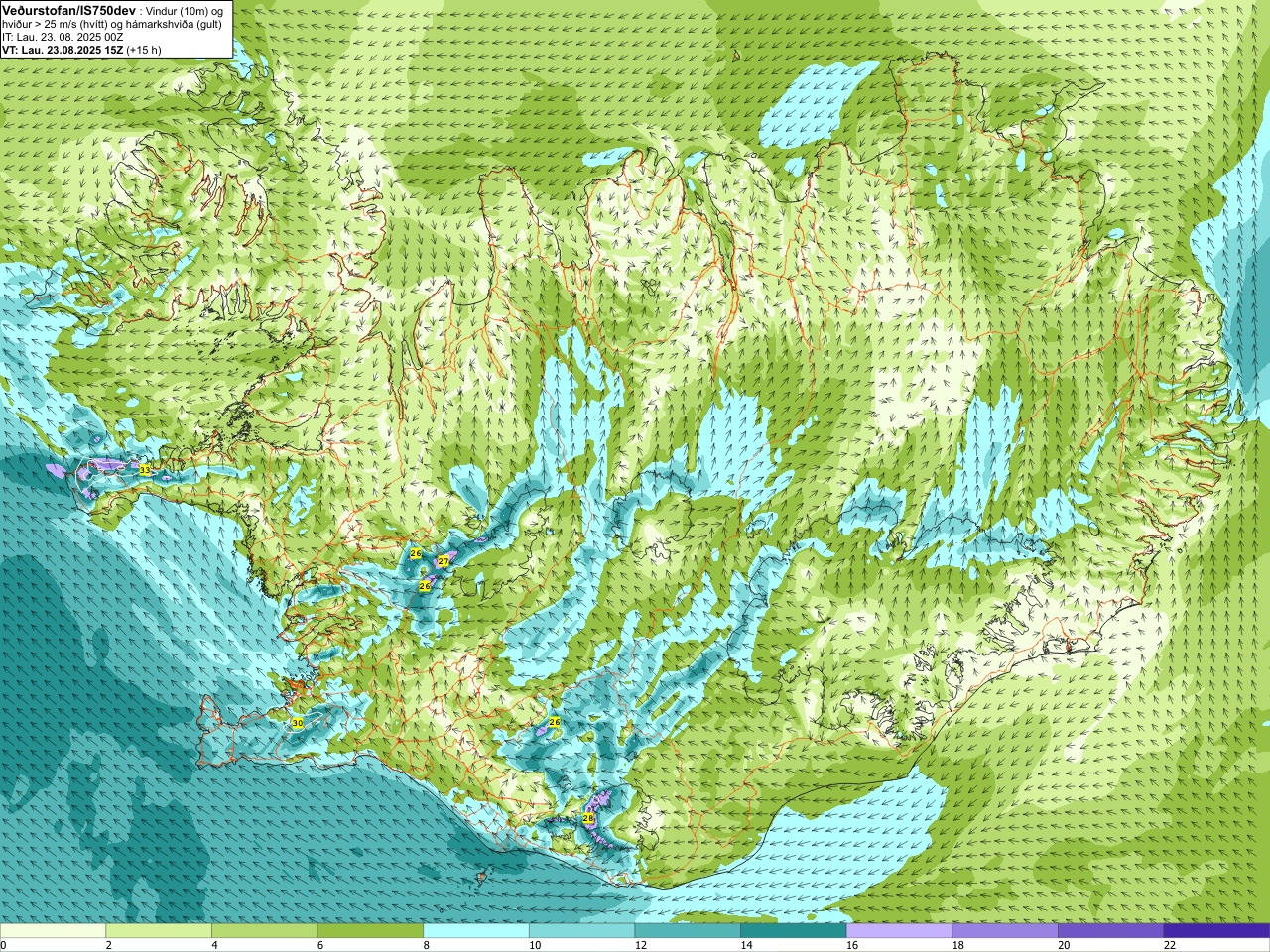Click the 10–12 m/s turquoise legend swatch
Image resolution: width=1270 pixels, height=952 pixels.
581,931
